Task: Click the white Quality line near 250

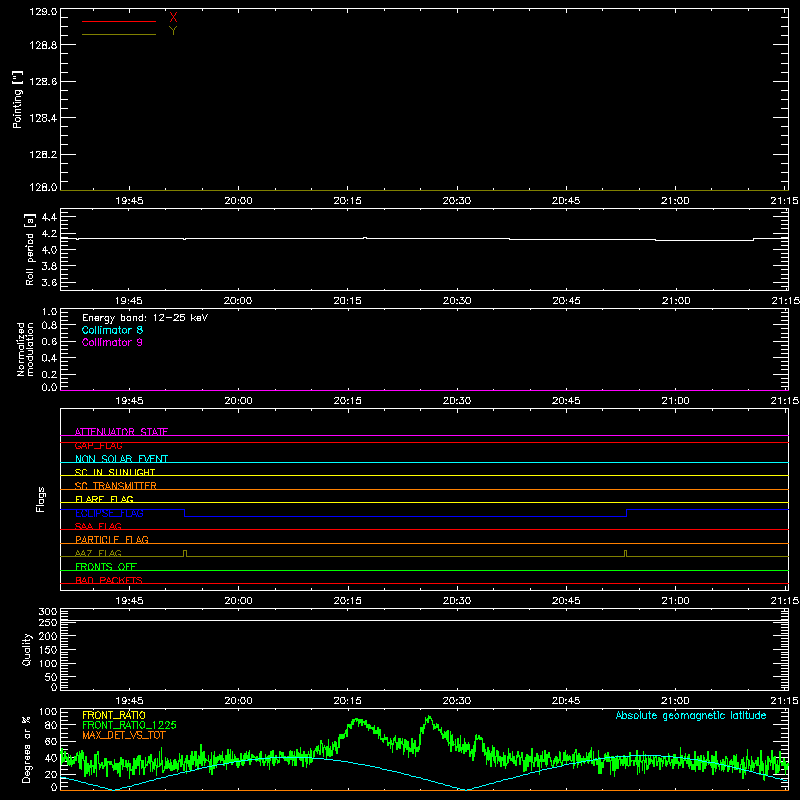Action: 424,620
